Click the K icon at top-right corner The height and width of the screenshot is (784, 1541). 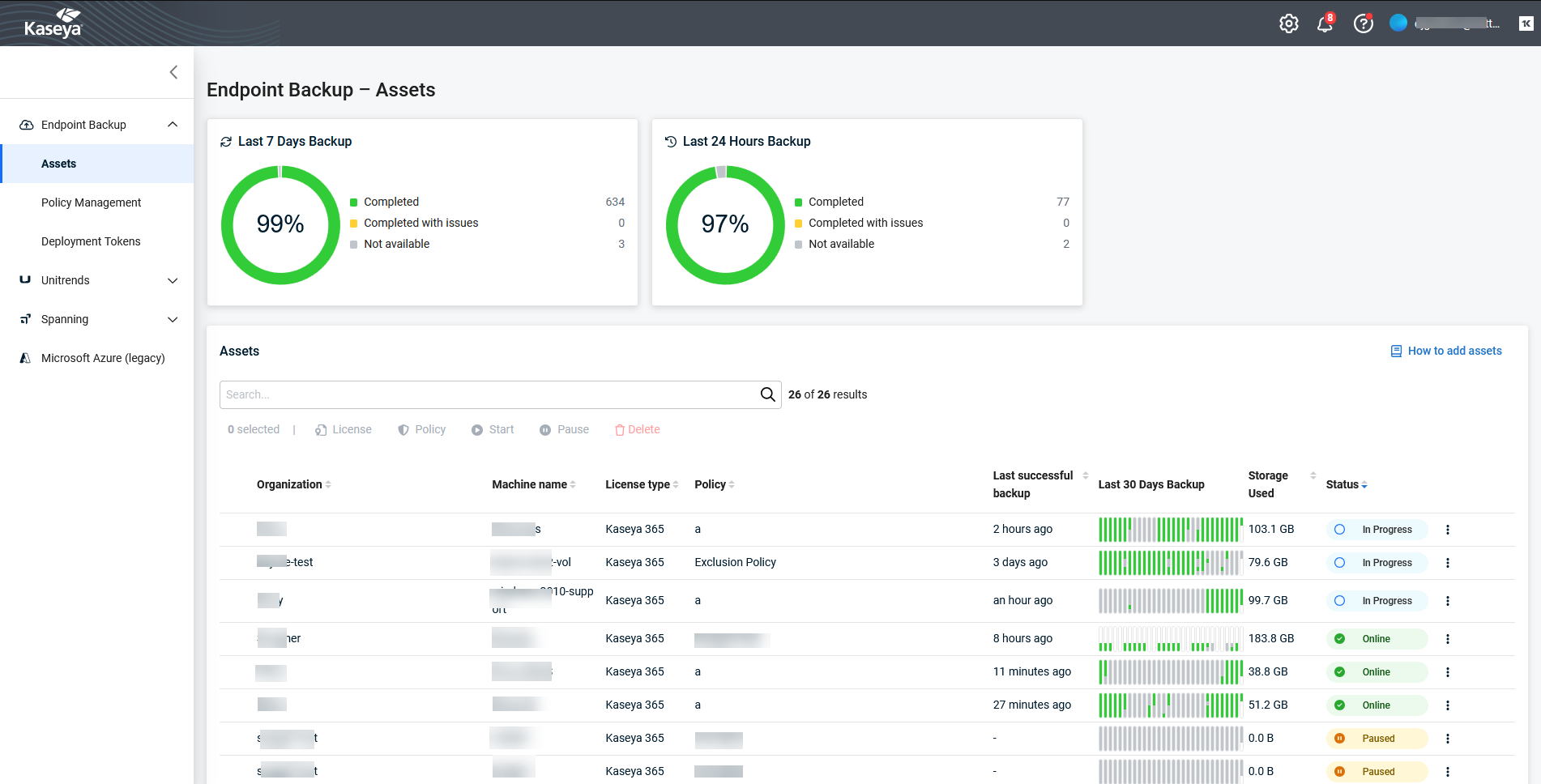(x=1526, y=23)
